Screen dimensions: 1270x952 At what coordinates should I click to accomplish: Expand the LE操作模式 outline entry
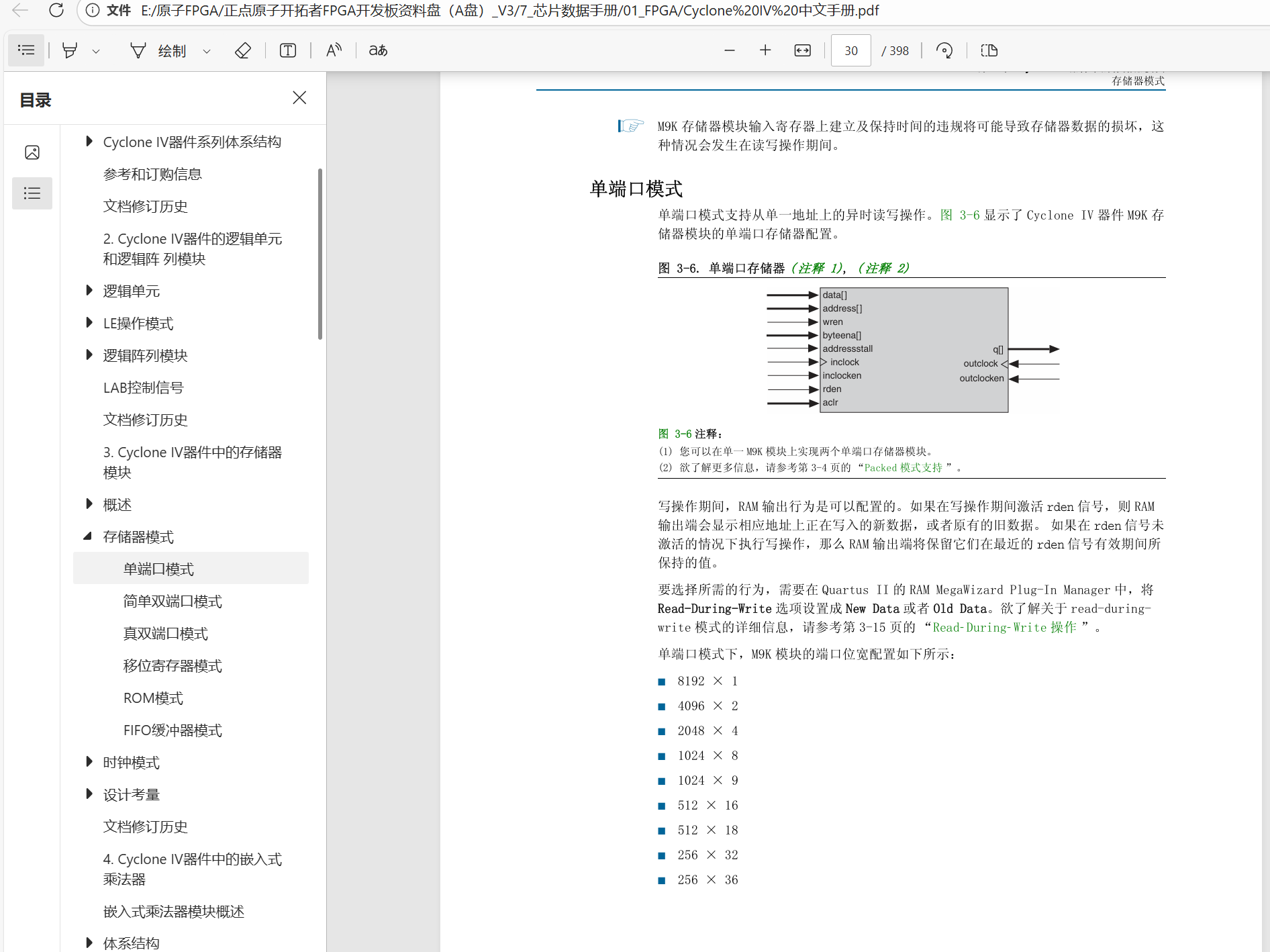point(89,322)
